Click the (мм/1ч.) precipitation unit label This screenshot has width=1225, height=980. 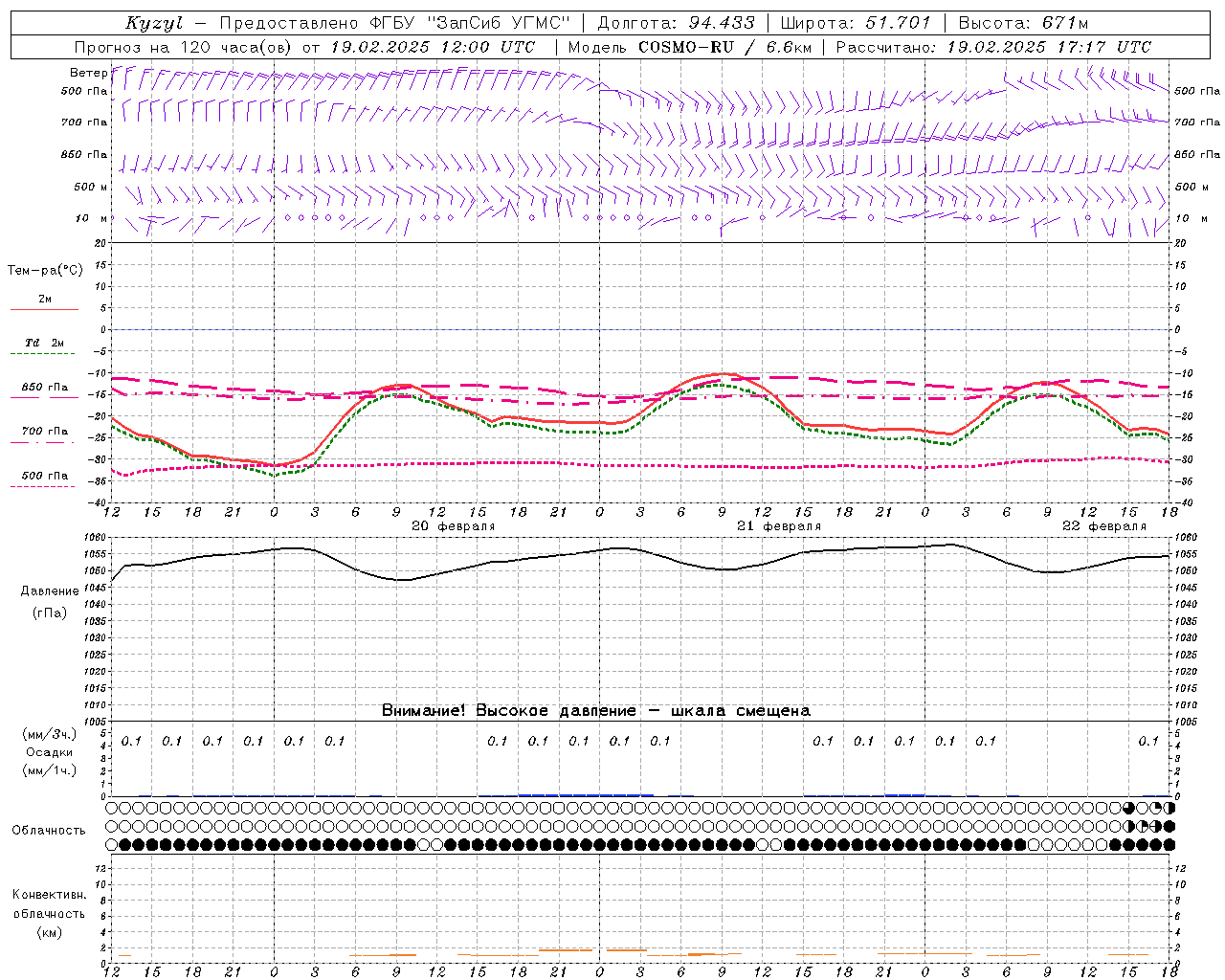(x=50, y=770)
